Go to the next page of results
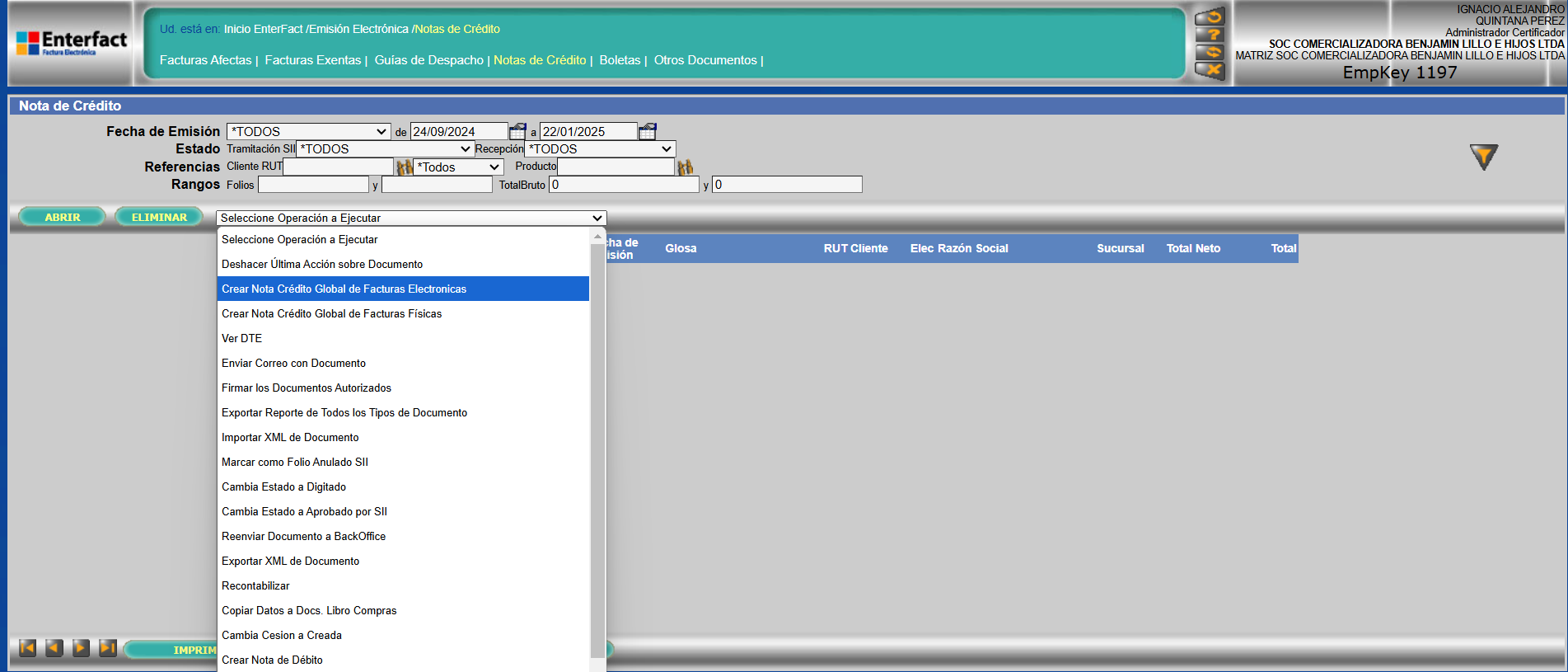Screen dimensions: 1568x672 (81, 648)
